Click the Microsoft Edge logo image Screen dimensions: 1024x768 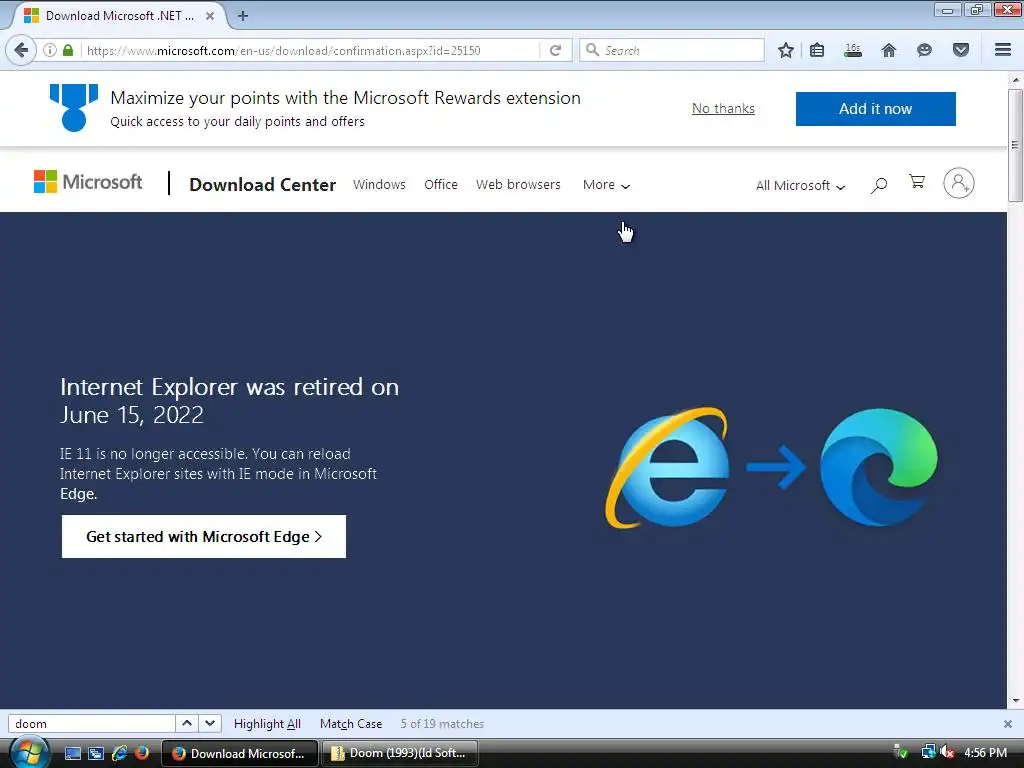[x=879, y=468]
